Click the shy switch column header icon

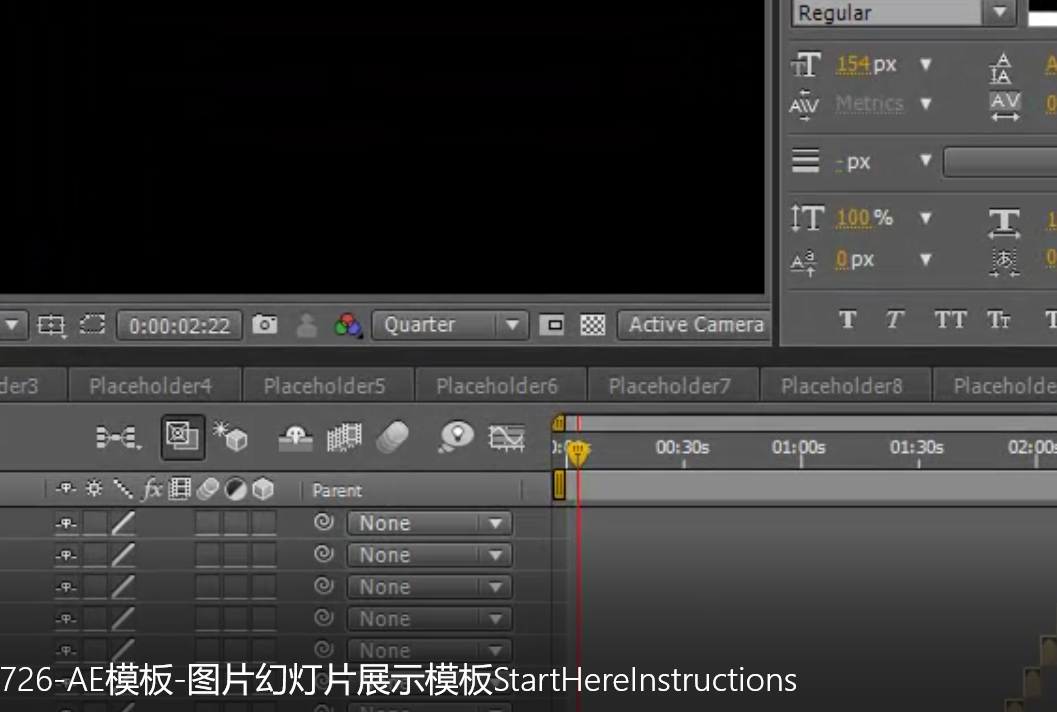pyautogui.click(x=65, y=489)
